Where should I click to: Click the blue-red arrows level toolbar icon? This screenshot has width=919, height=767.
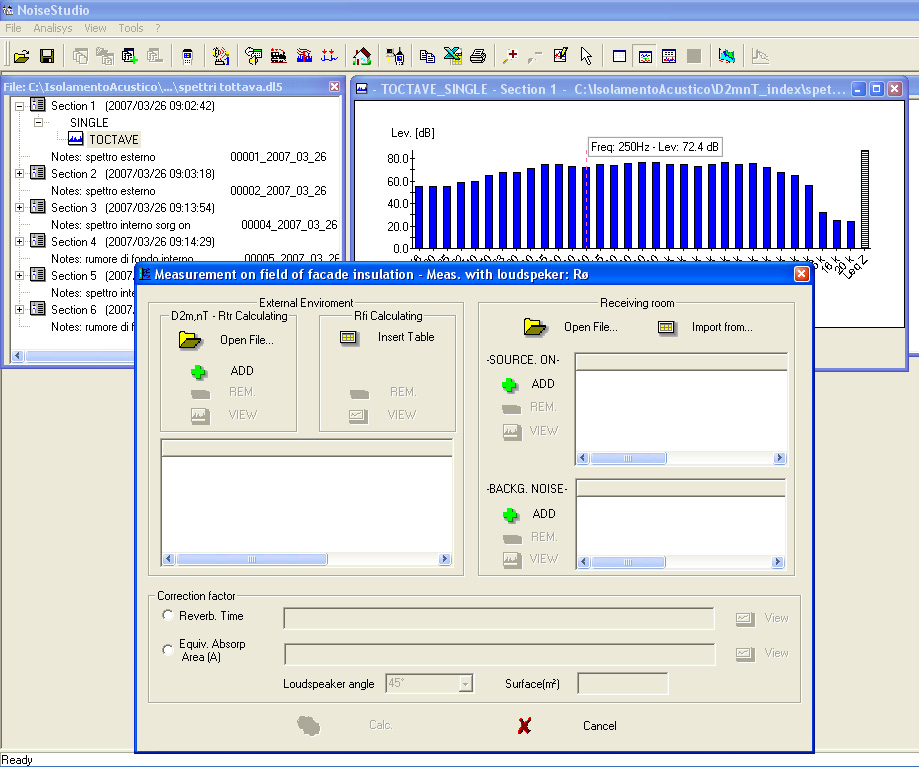point(329,56)
